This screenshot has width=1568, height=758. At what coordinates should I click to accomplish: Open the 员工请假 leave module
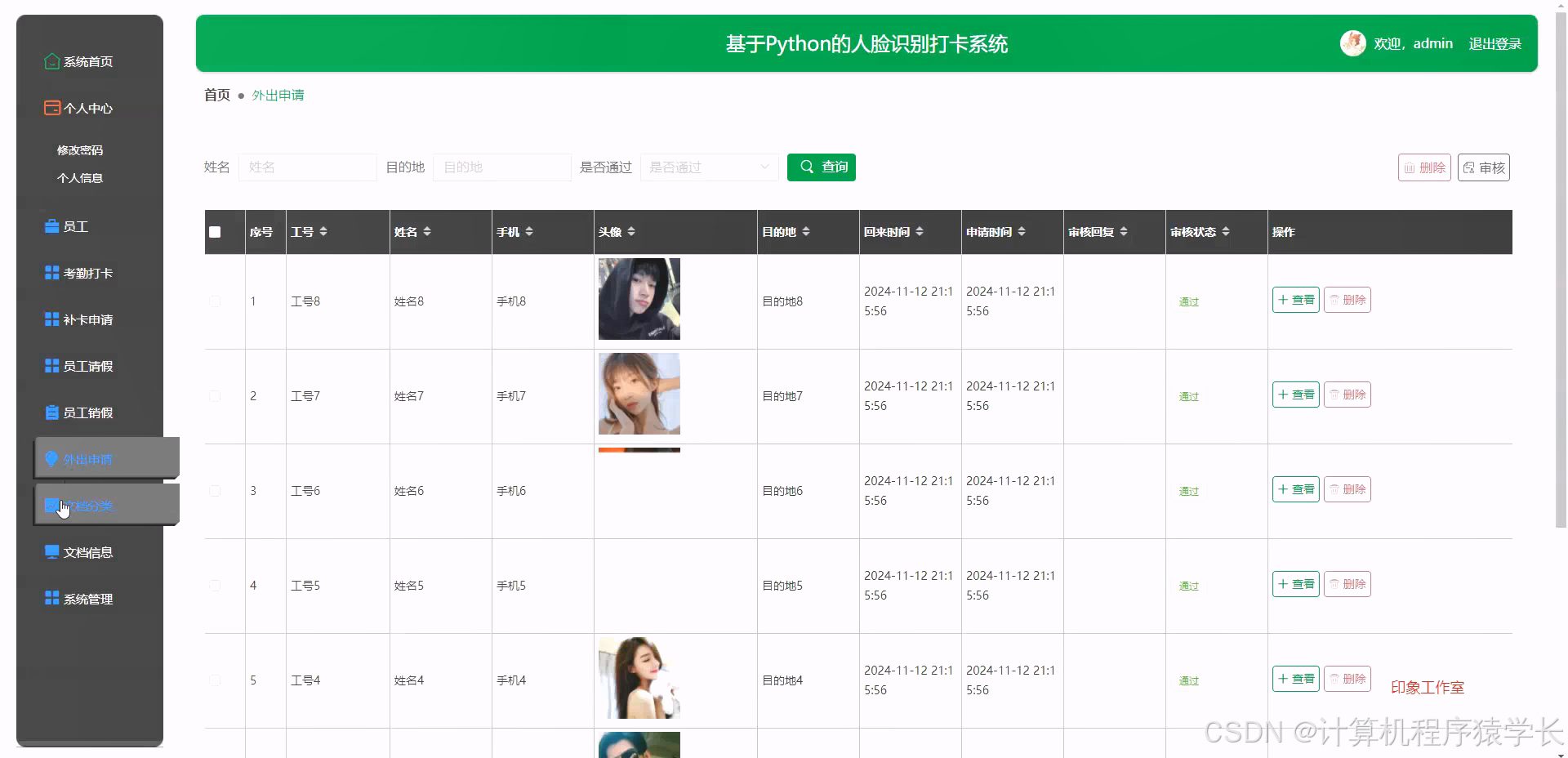[x=87, y=366]
